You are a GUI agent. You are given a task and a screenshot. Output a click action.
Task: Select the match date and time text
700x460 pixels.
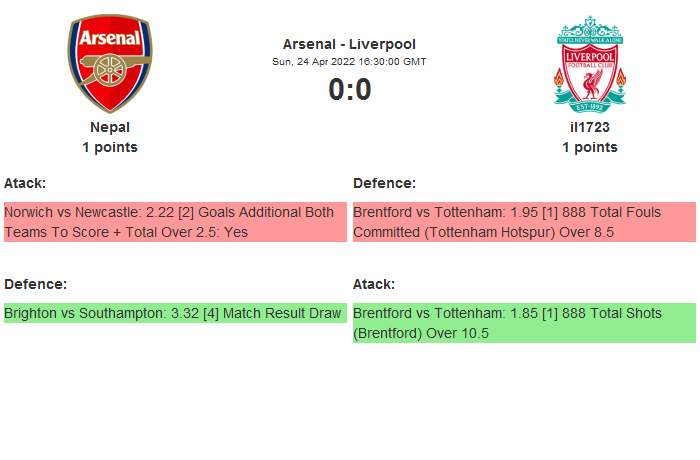point(349,61)
